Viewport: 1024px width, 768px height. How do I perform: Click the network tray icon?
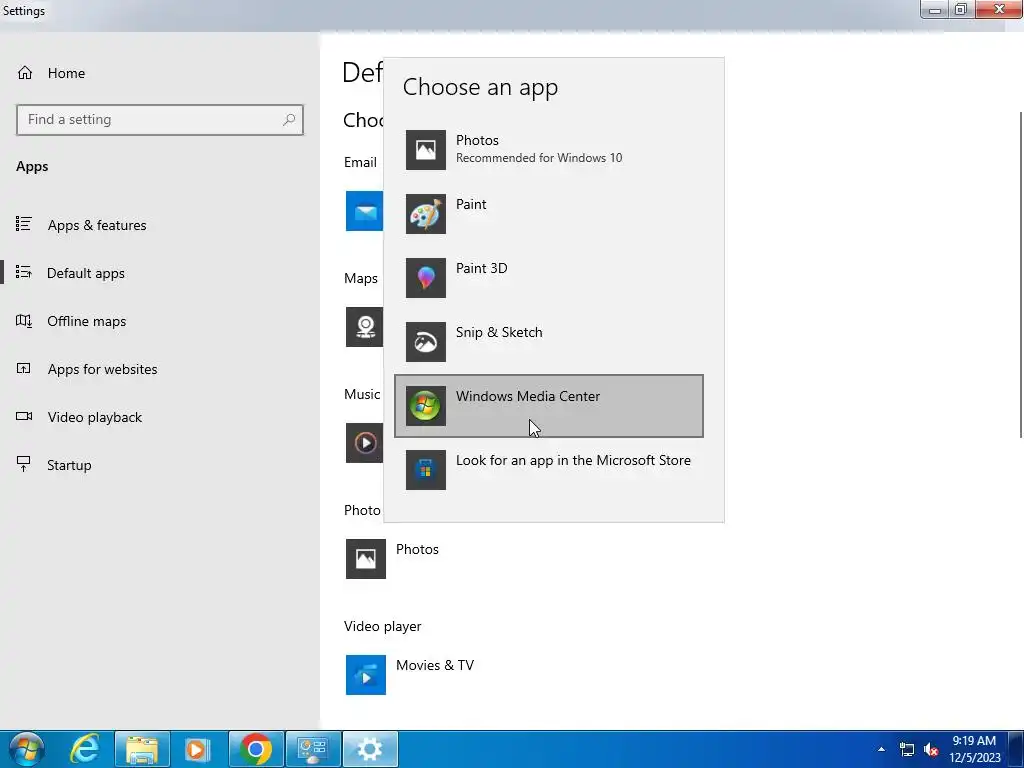906,749
